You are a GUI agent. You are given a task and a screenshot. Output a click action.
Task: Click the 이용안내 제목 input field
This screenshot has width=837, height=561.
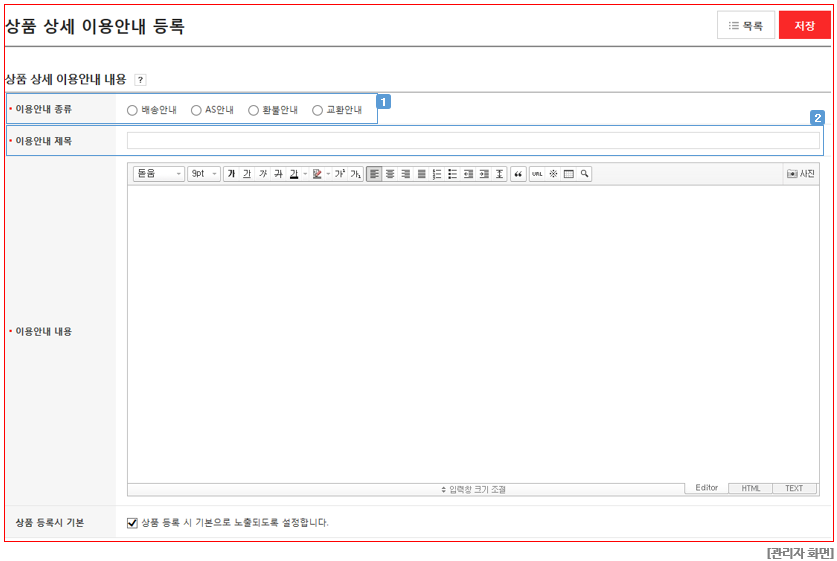coord(473,141)
